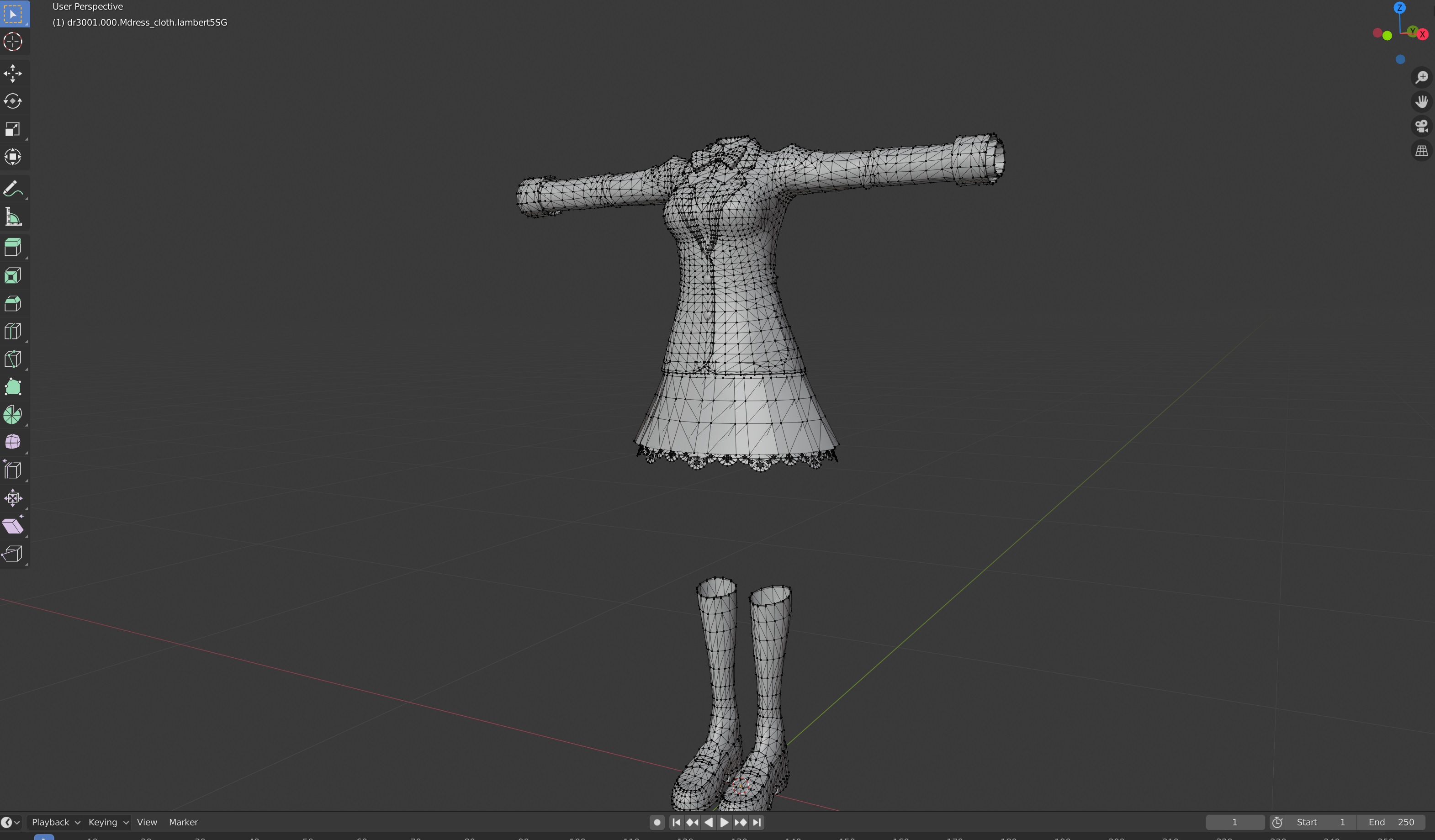Toggle auto keying record button
This screenshot has height=840, width=1435.
coord(657,822)
